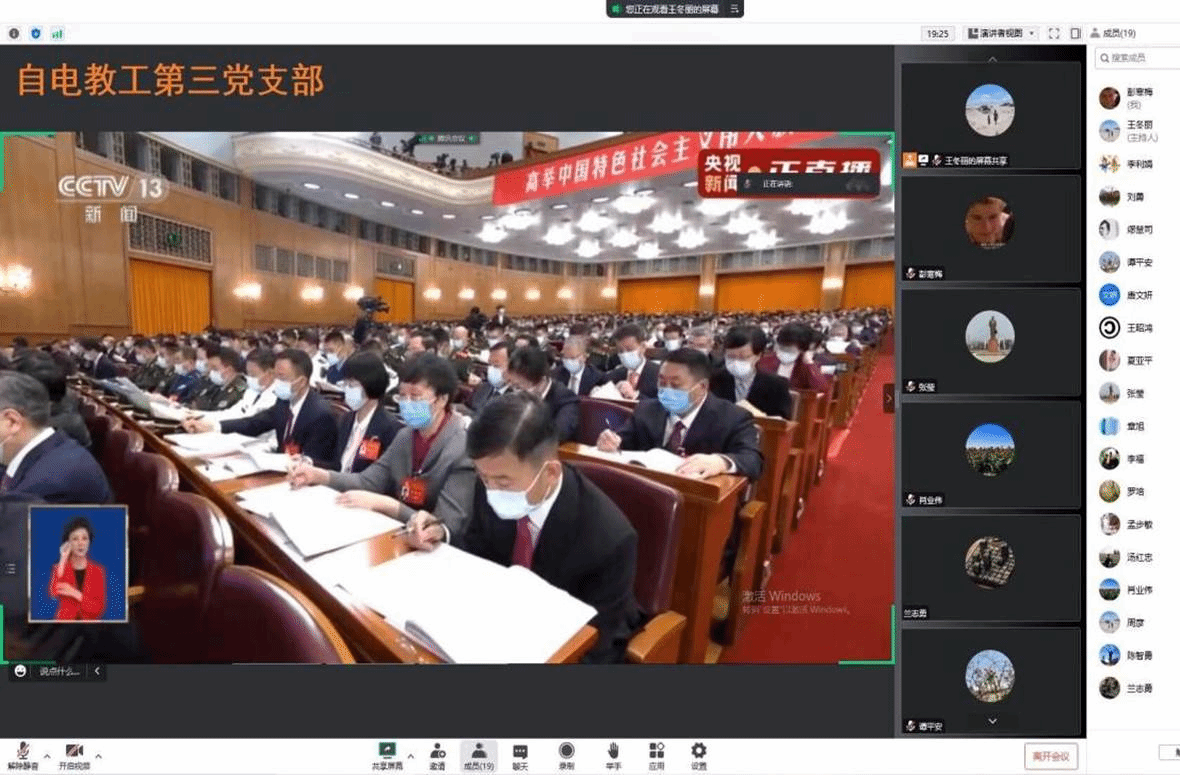Open the Chat panel
Screen dimensions: 1180x775
pos(520,753)
